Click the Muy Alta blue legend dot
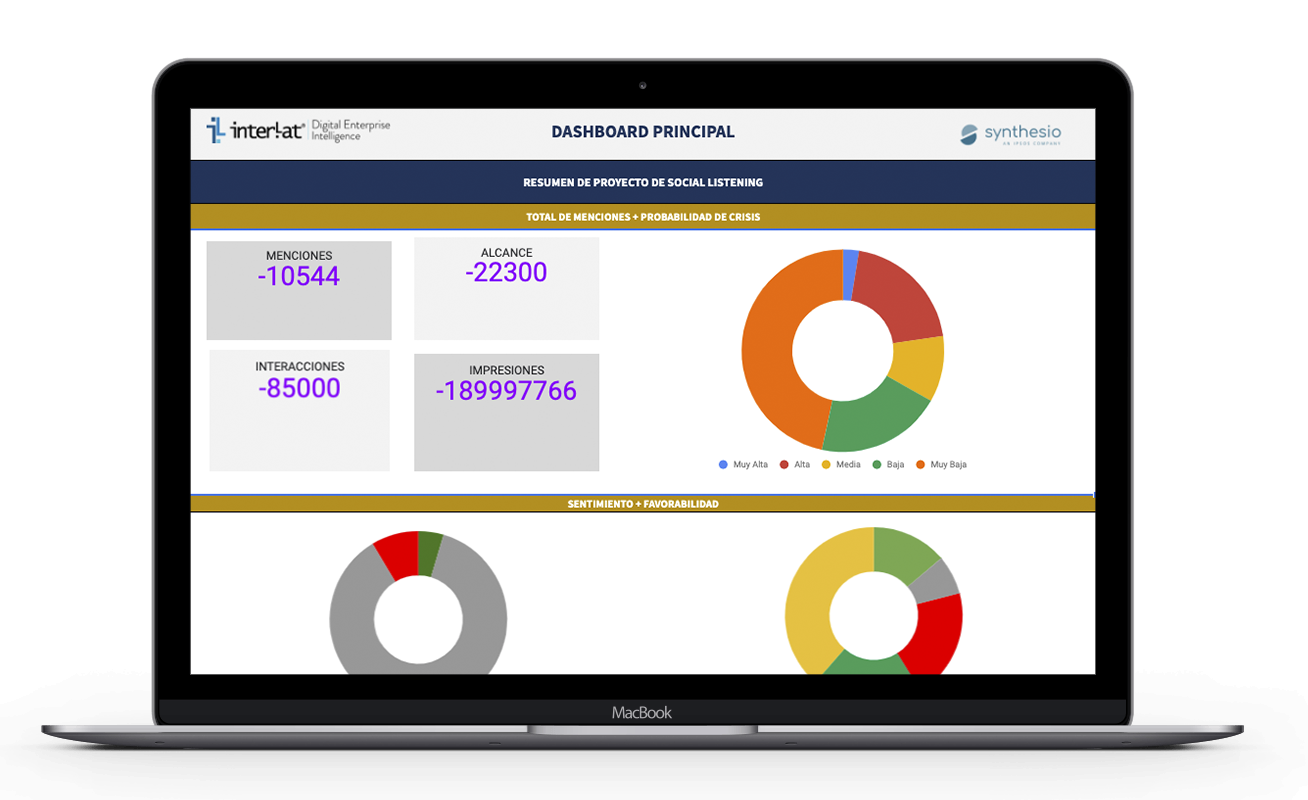 coord(723,465)
